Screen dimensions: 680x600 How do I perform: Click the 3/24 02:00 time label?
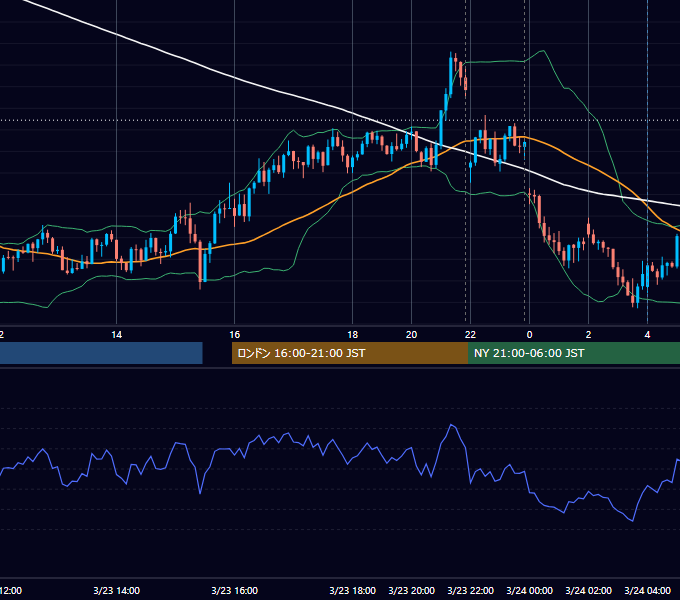point(588,590)
